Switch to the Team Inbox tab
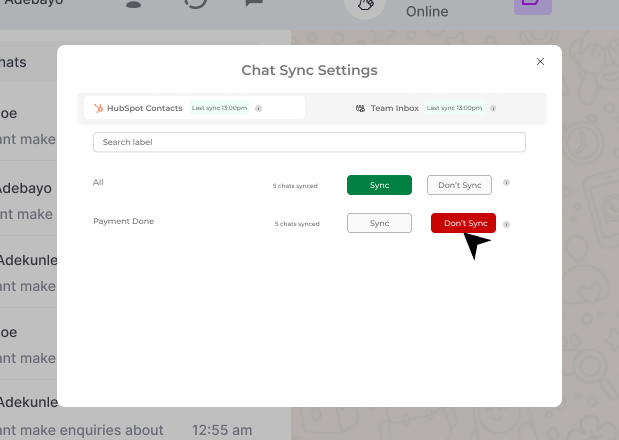This screenshot has height=440, width=619. 426,108
